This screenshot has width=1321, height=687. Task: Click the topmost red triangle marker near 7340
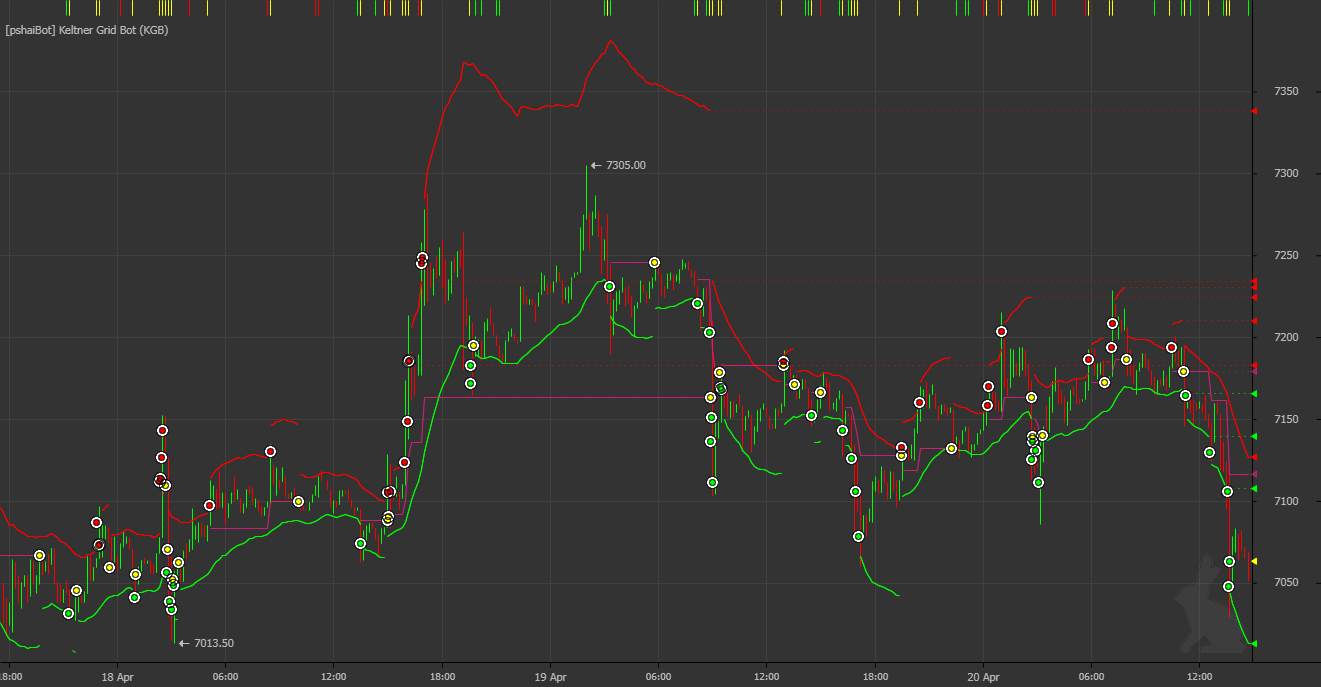(1254, 110)
